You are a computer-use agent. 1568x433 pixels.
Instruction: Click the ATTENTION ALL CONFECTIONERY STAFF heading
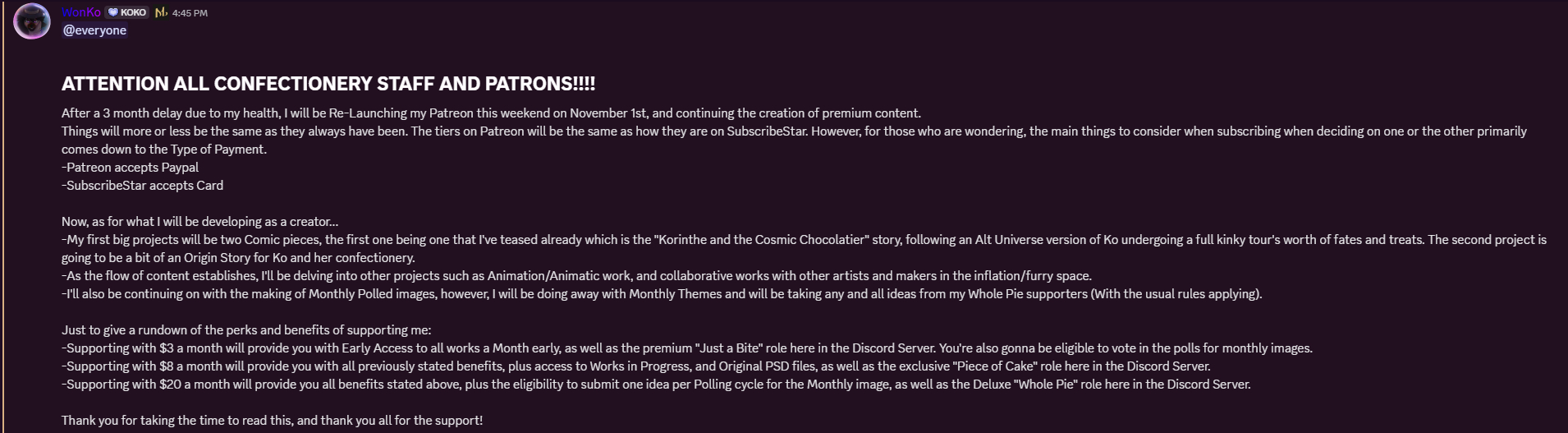(x=328, y=84)
